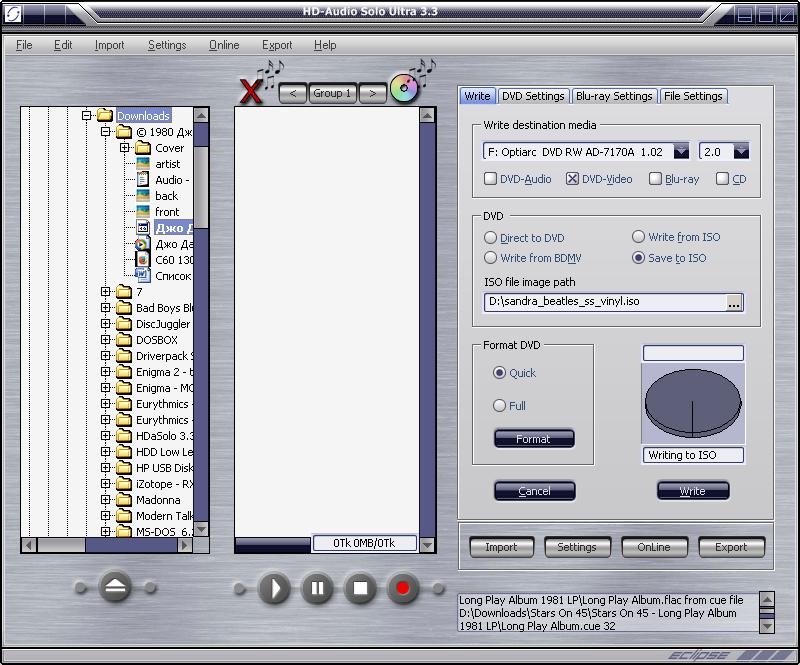
Task: Expand the 7 folder node
Action: pyautogui.click(x=106, y=292)
